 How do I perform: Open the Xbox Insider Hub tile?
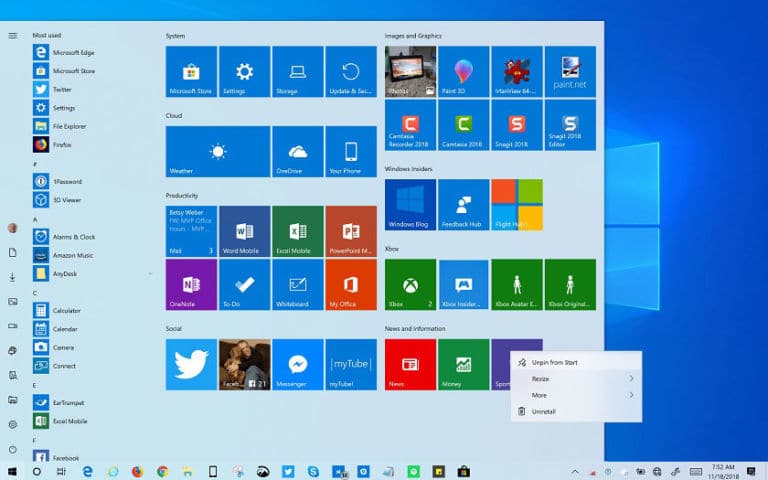pyautogui.click(x=464, y=285)
